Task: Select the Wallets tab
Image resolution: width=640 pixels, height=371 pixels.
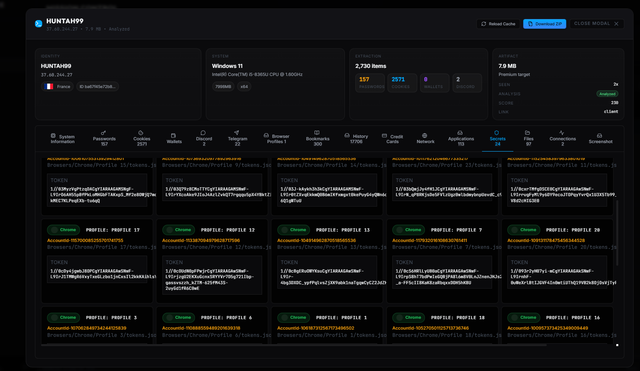Action: [x=174, y=138]
